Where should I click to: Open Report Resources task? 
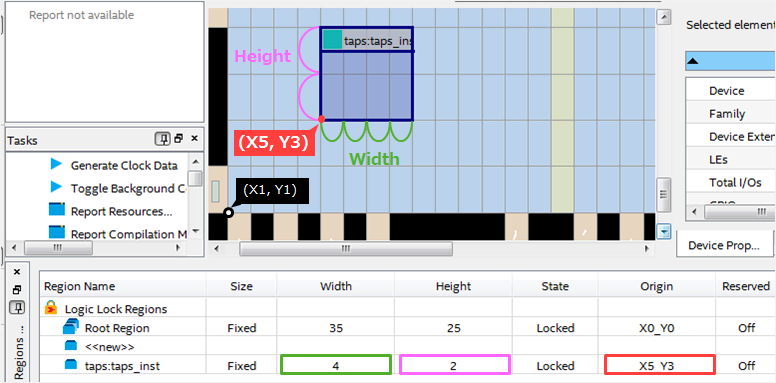(x=122, y=211)
